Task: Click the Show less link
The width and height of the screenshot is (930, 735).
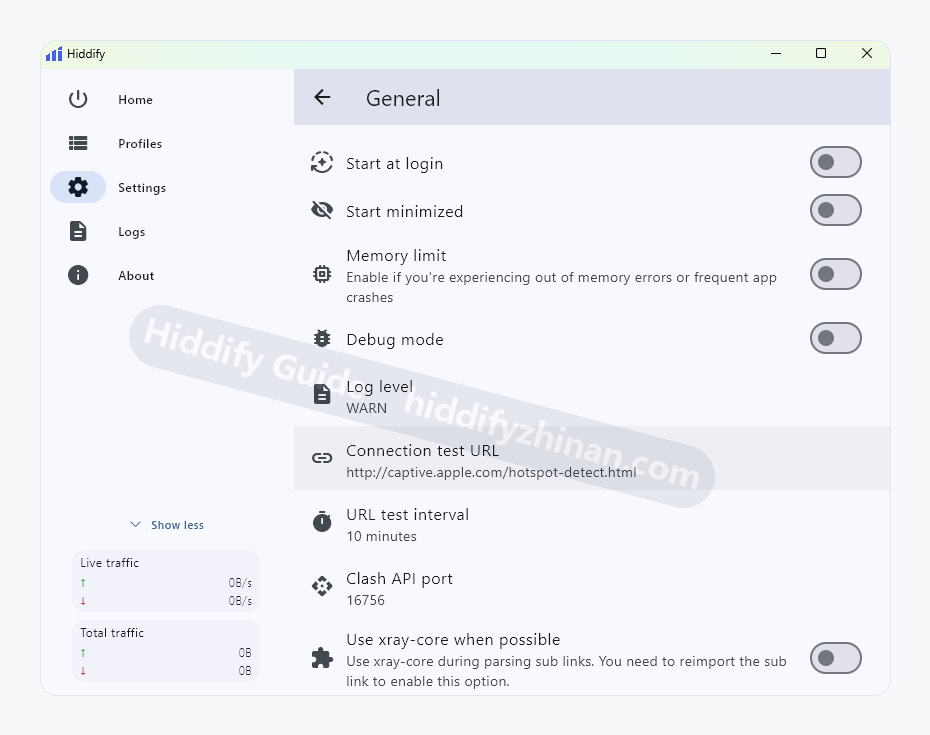Action: tap(177, 525)
